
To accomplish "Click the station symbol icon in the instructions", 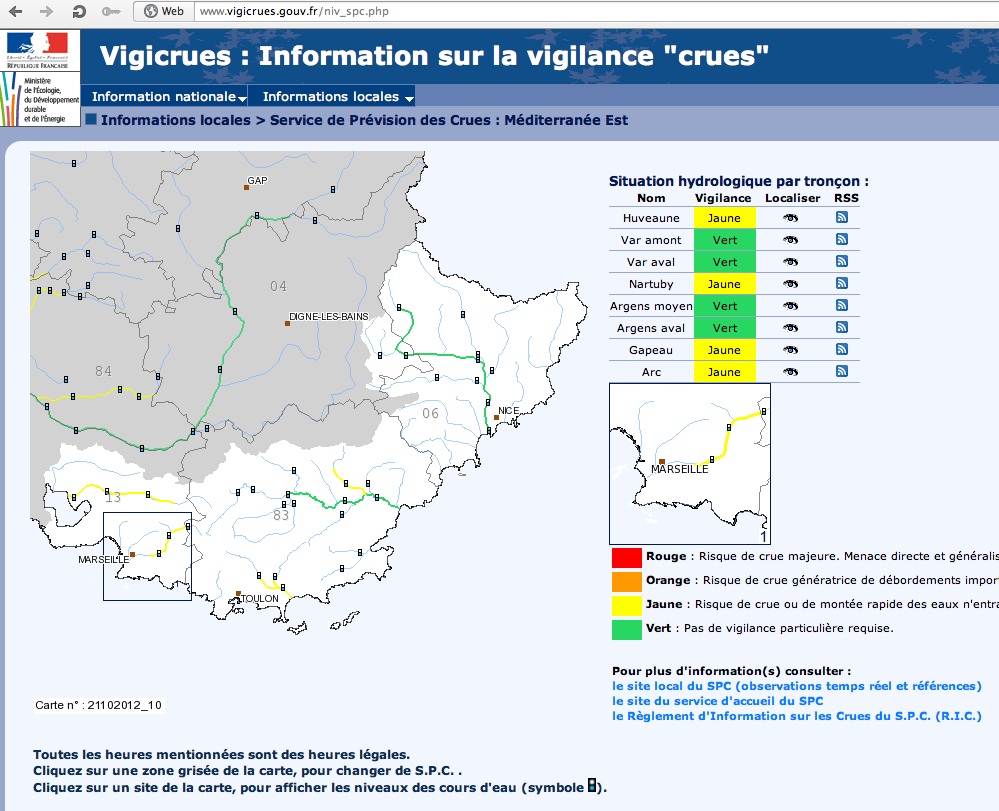I will pos(592,785).
